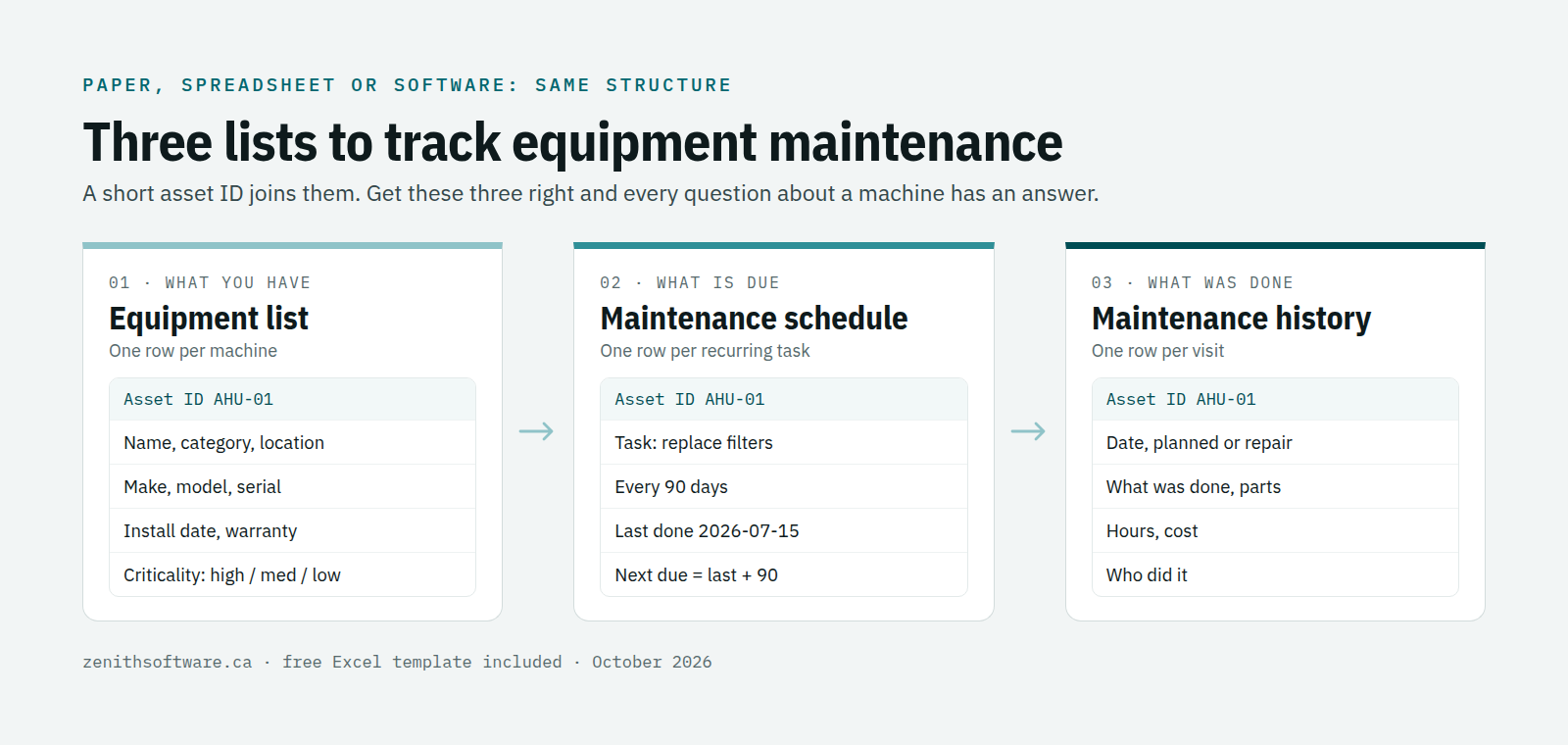
Task: Click the 'Next due = last + 90' row
Action: click(x=784, y=575)
